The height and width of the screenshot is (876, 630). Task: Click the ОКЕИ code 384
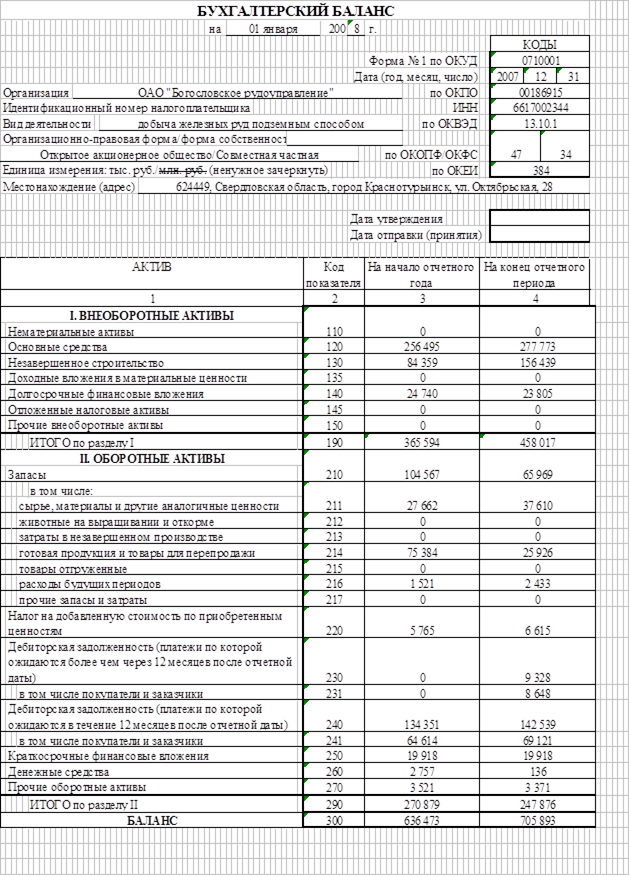click(540, 170)
